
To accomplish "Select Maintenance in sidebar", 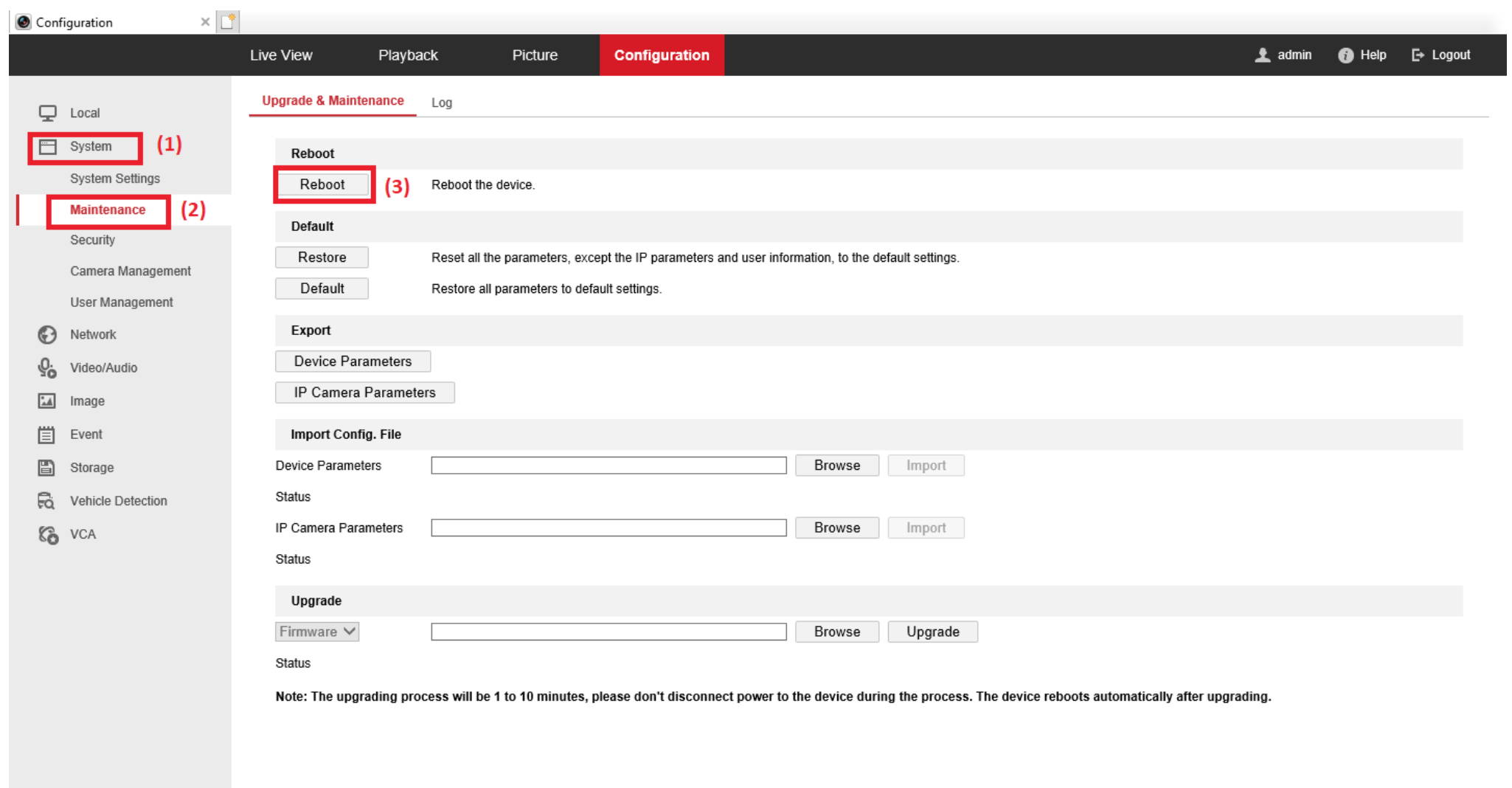I will tap(108, 210).
